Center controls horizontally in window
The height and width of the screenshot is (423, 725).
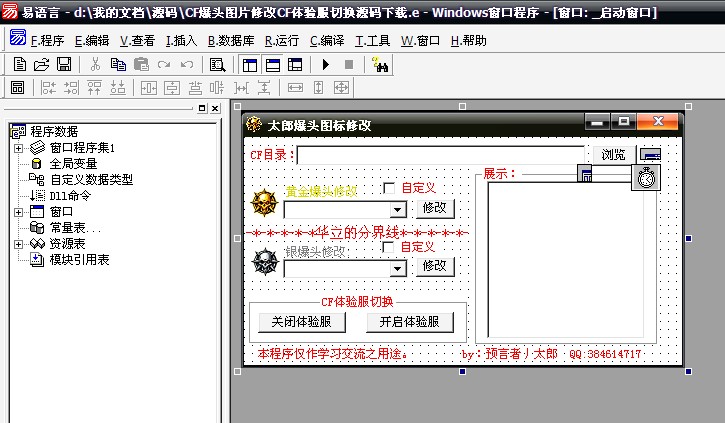point(148,87)
